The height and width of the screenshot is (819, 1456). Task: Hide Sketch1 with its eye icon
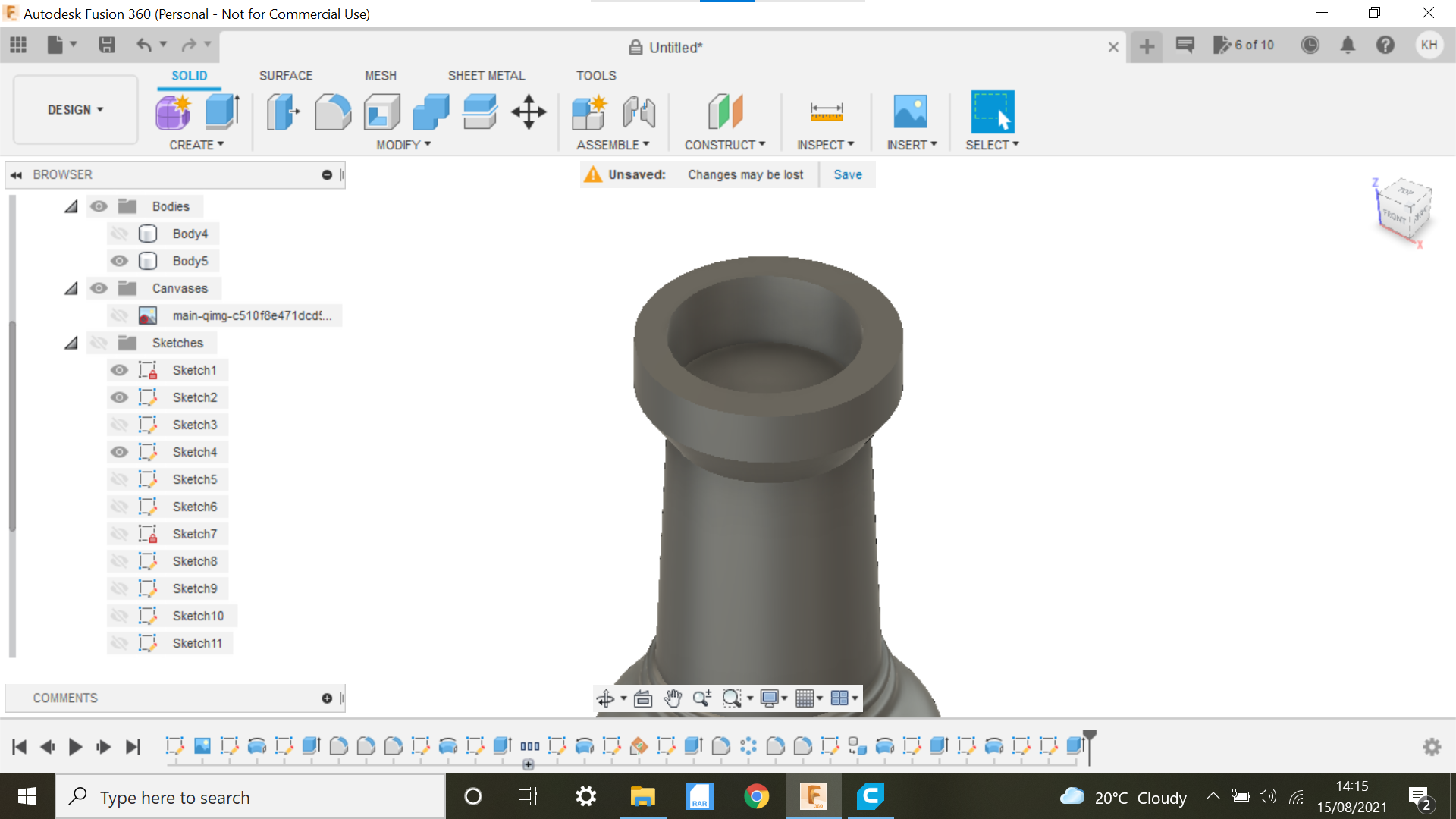pos(119,370)
